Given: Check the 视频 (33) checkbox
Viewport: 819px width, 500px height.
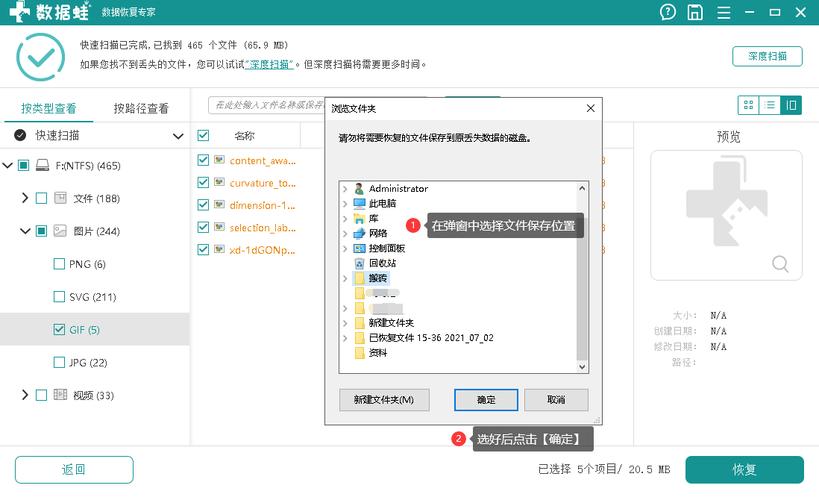Looking at the screenshot, I should (41, 395).
